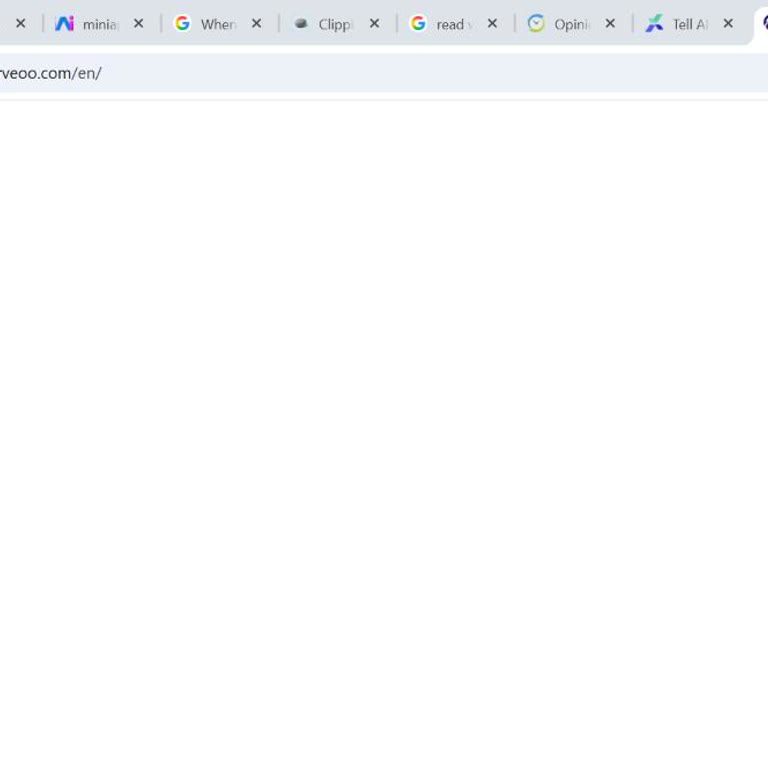Close the 'Clipp' tab
This screenshot has width=768, height=768.
pyautogui.click(x=375, y=24)
